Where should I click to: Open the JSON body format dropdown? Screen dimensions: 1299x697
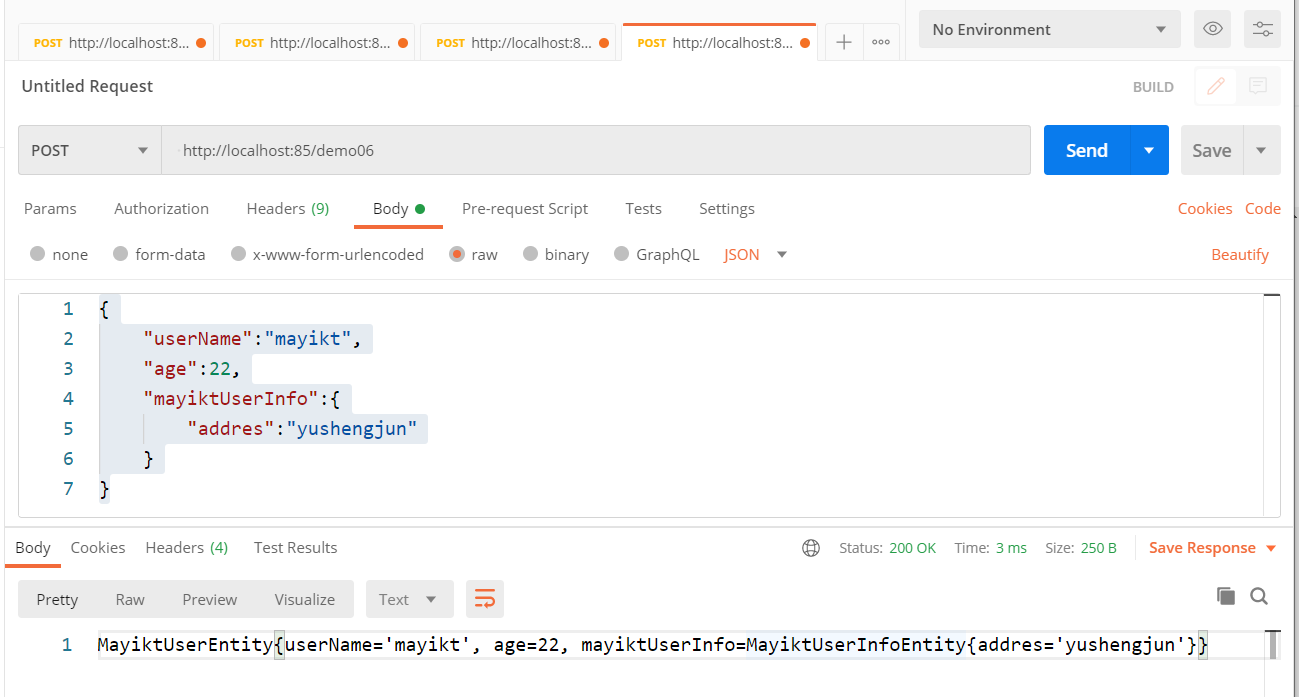pyautogui.click(x=755, y=254)
